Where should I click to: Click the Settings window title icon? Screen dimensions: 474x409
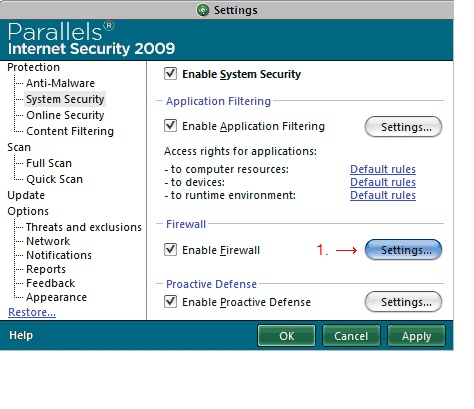point(203,10)
